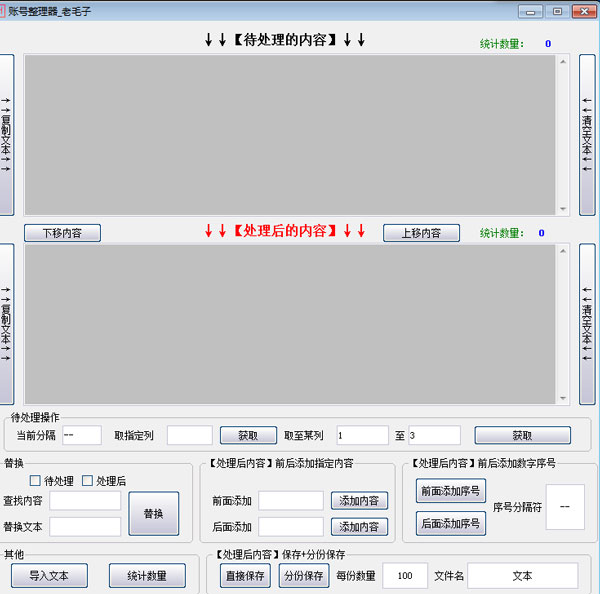The height and width of the screenshot is (594, 600).
Task: Enable the 待处理 checkbox
Action: pos(35,480)
